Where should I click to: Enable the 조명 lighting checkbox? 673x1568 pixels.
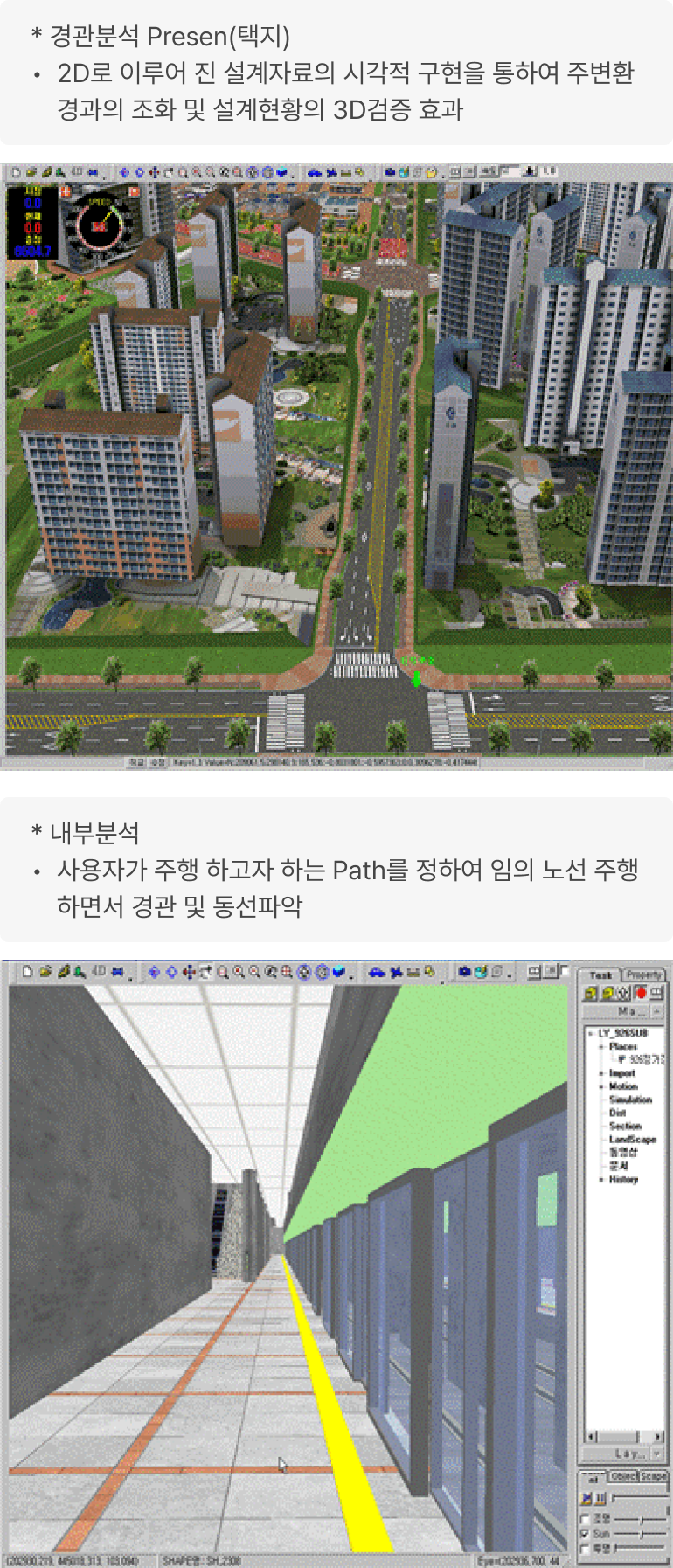(585, 1519)
